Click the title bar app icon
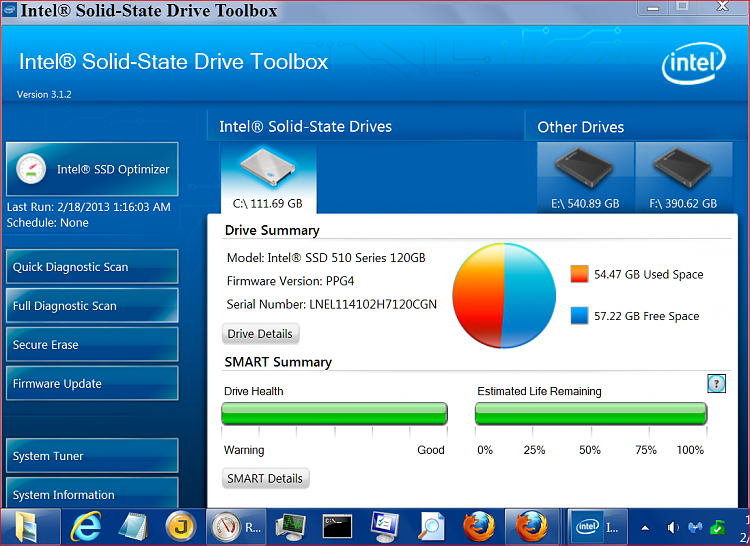The height and width of the screenshot is (546, 750). click(10, 10)
